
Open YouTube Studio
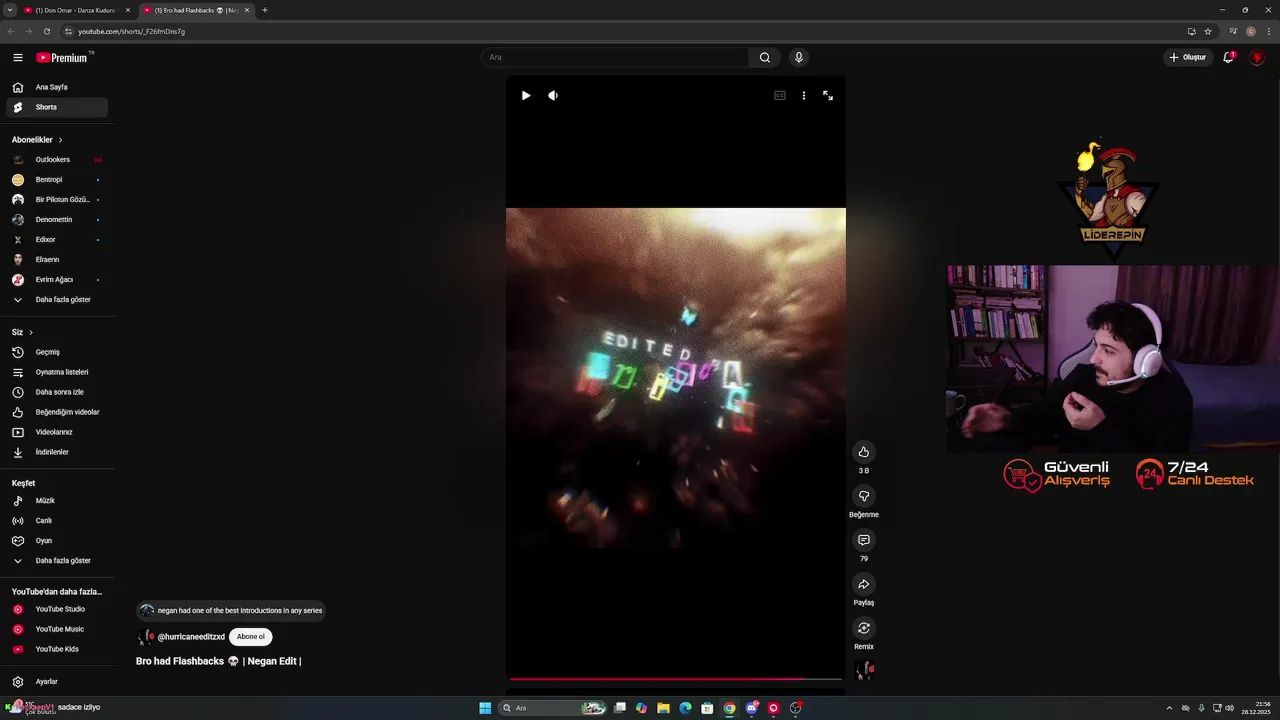[x=57, y=609]
